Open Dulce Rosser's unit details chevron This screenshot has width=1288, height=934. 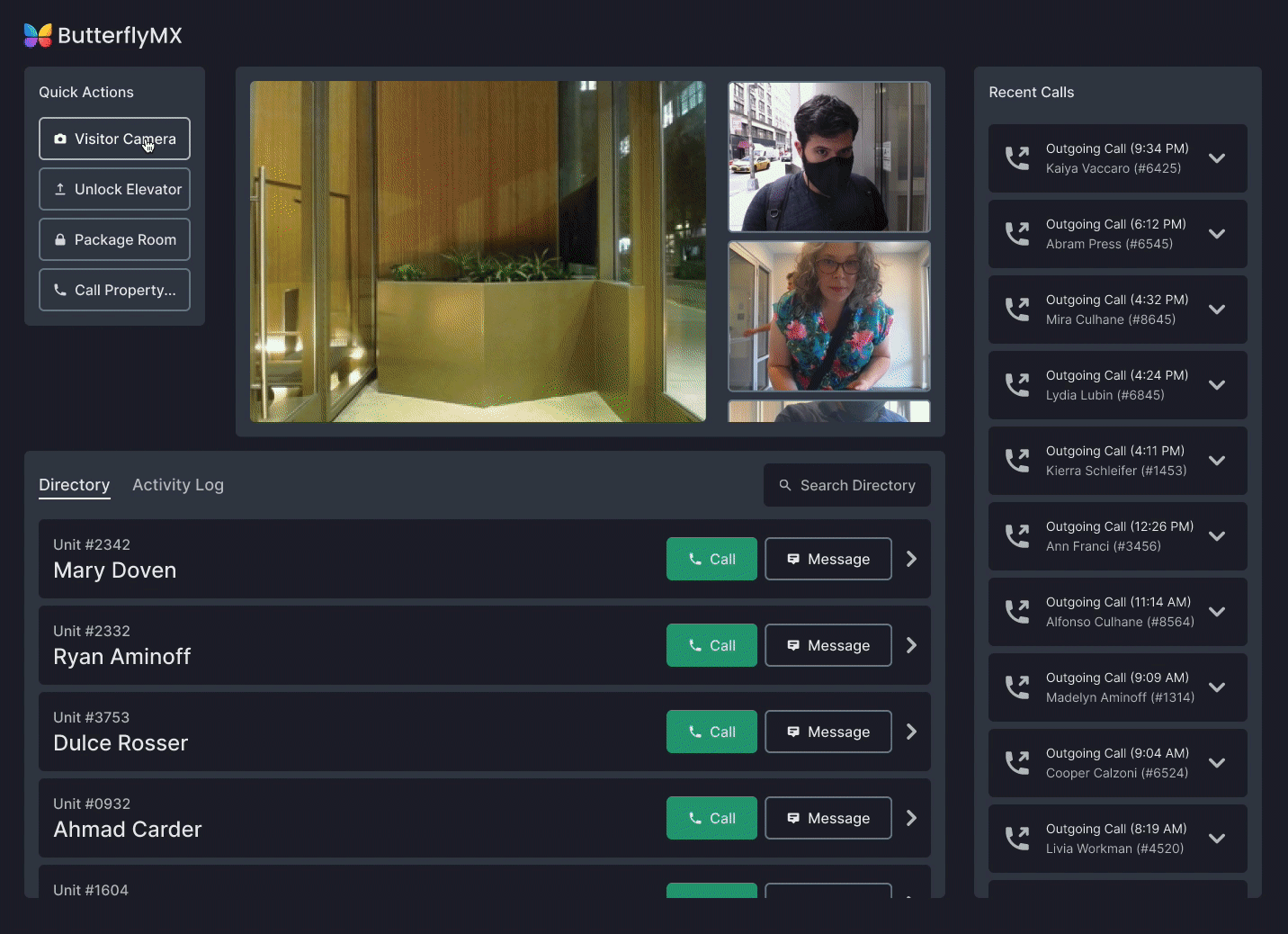coord(911,732)
